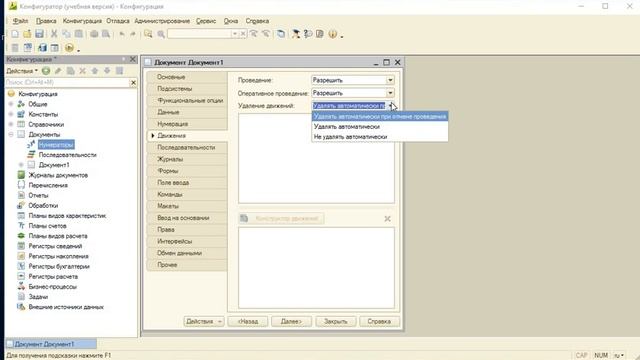Select Бизнес-процессы in the tree

point(52,287)
